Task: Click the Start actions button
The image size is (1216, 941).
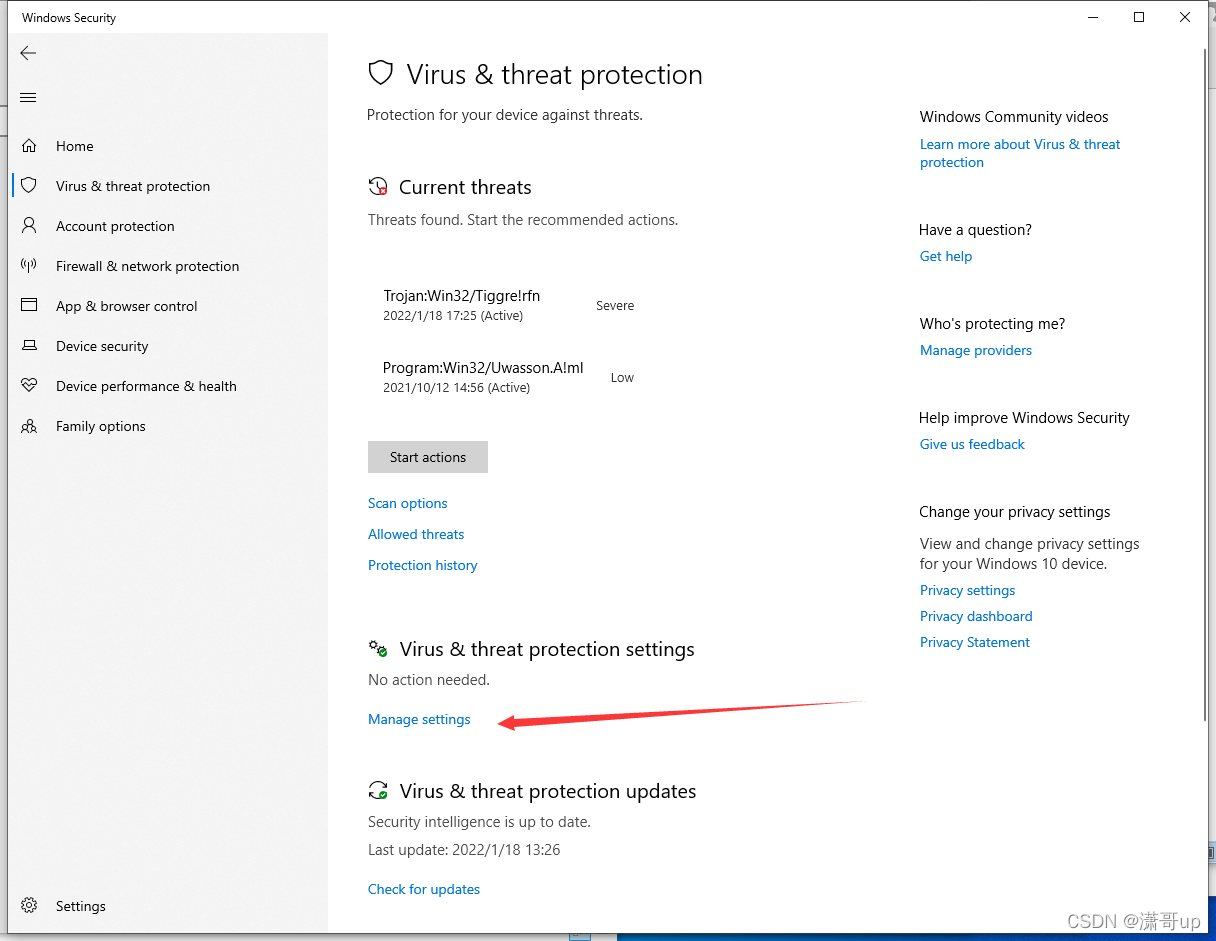Action: pyautogui.click(x=428, y=457)
